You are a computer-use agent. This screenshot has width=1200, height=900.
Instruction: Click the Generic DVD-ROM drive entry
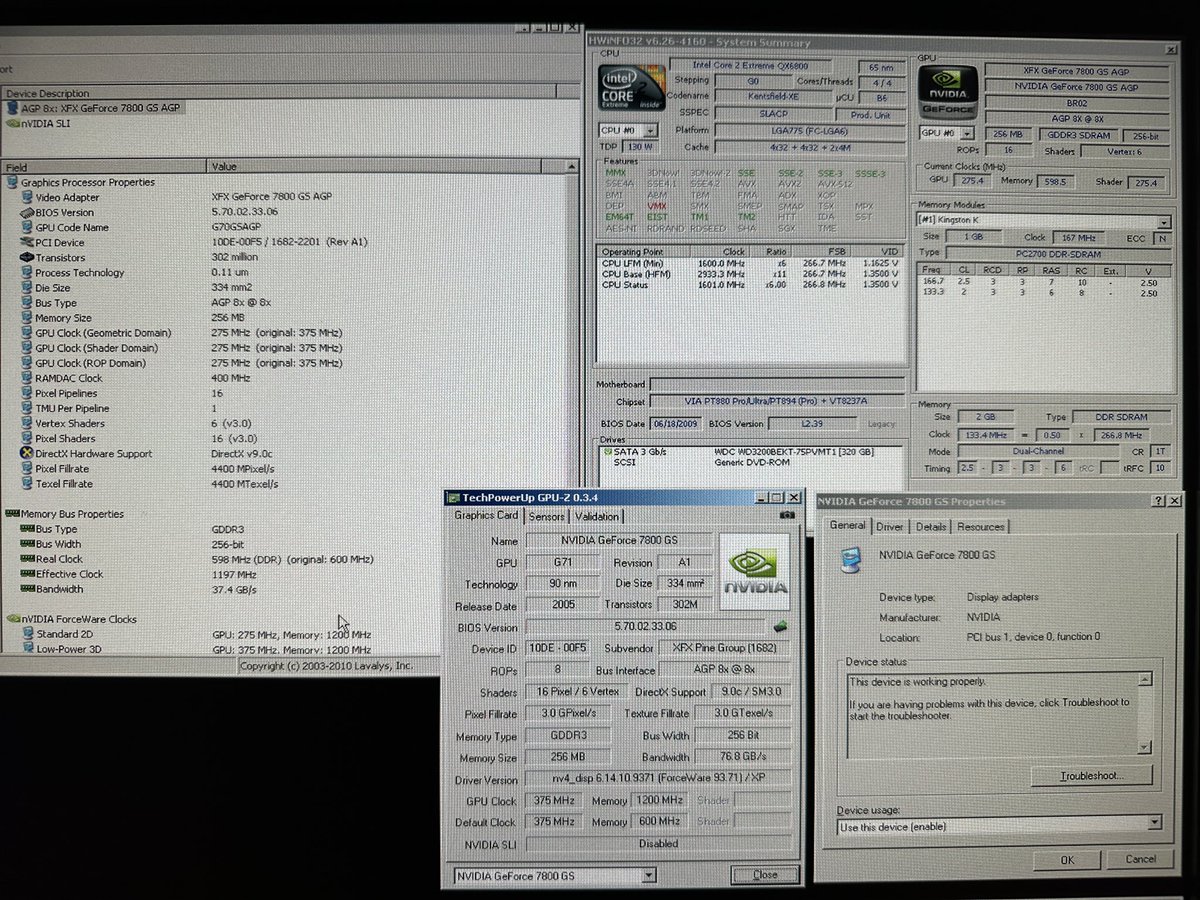tap(752, 462)
